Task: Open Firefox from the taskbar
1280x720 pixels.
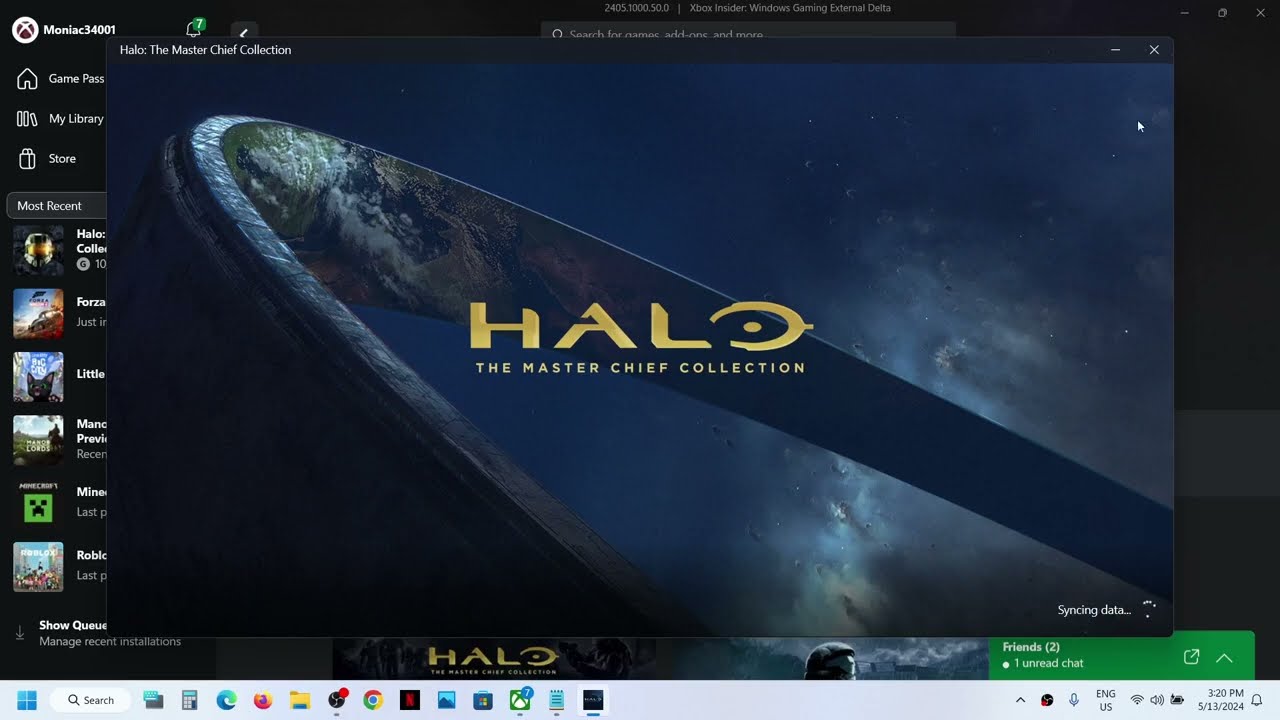Action: pyautogui.click(x=263, y=700)
